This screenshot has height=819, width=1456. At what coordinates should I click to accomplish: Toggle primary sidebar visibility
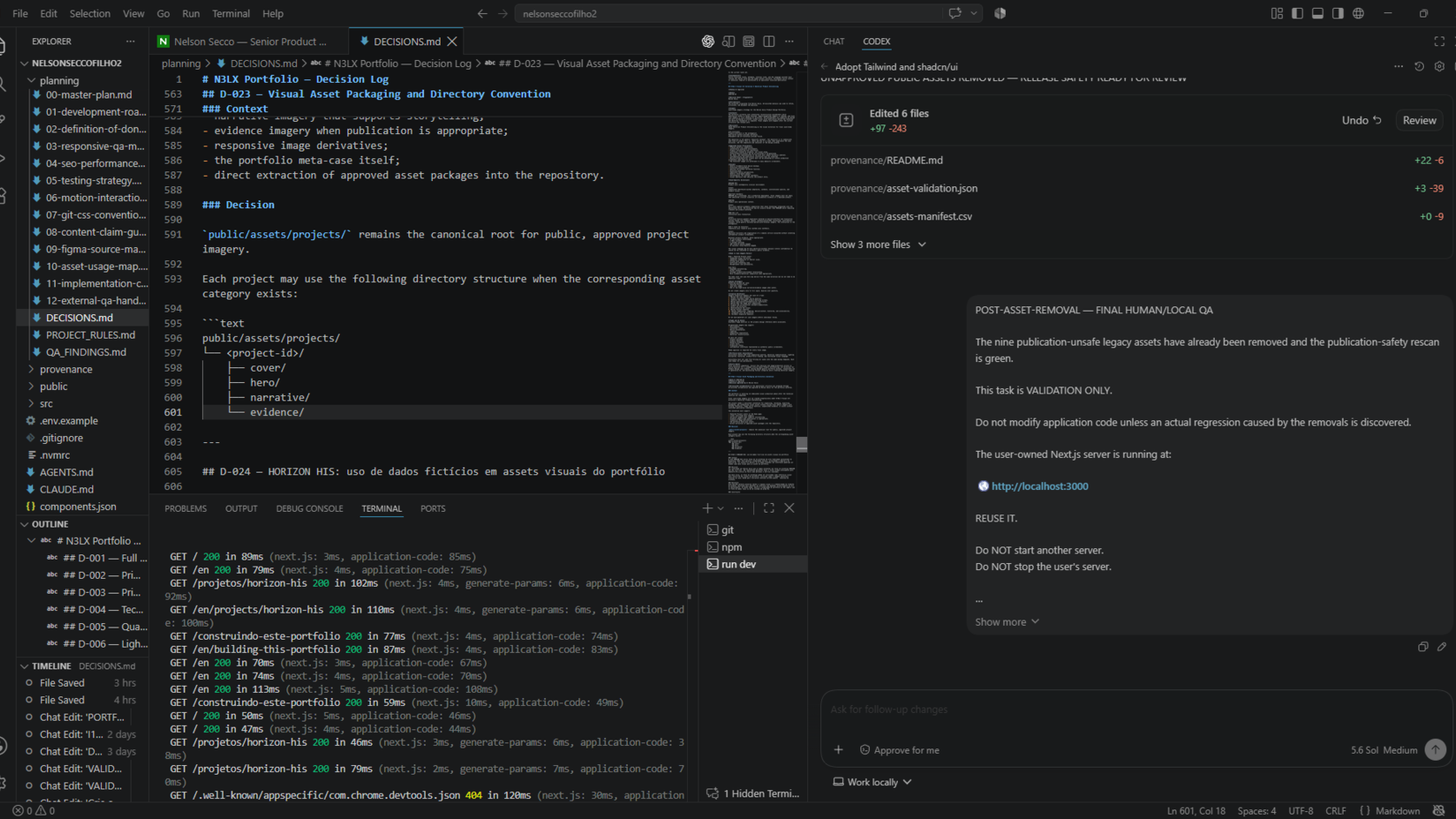[x=1298, y=13]
